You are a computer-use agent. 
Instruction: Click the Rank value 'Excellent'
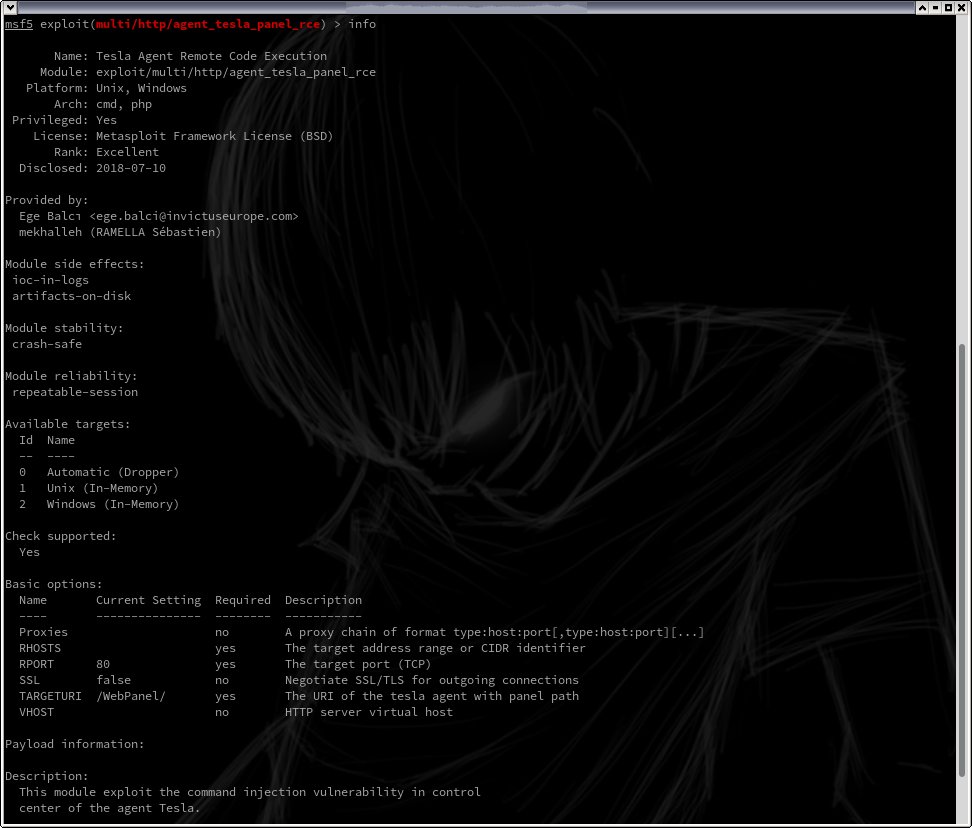127,152
